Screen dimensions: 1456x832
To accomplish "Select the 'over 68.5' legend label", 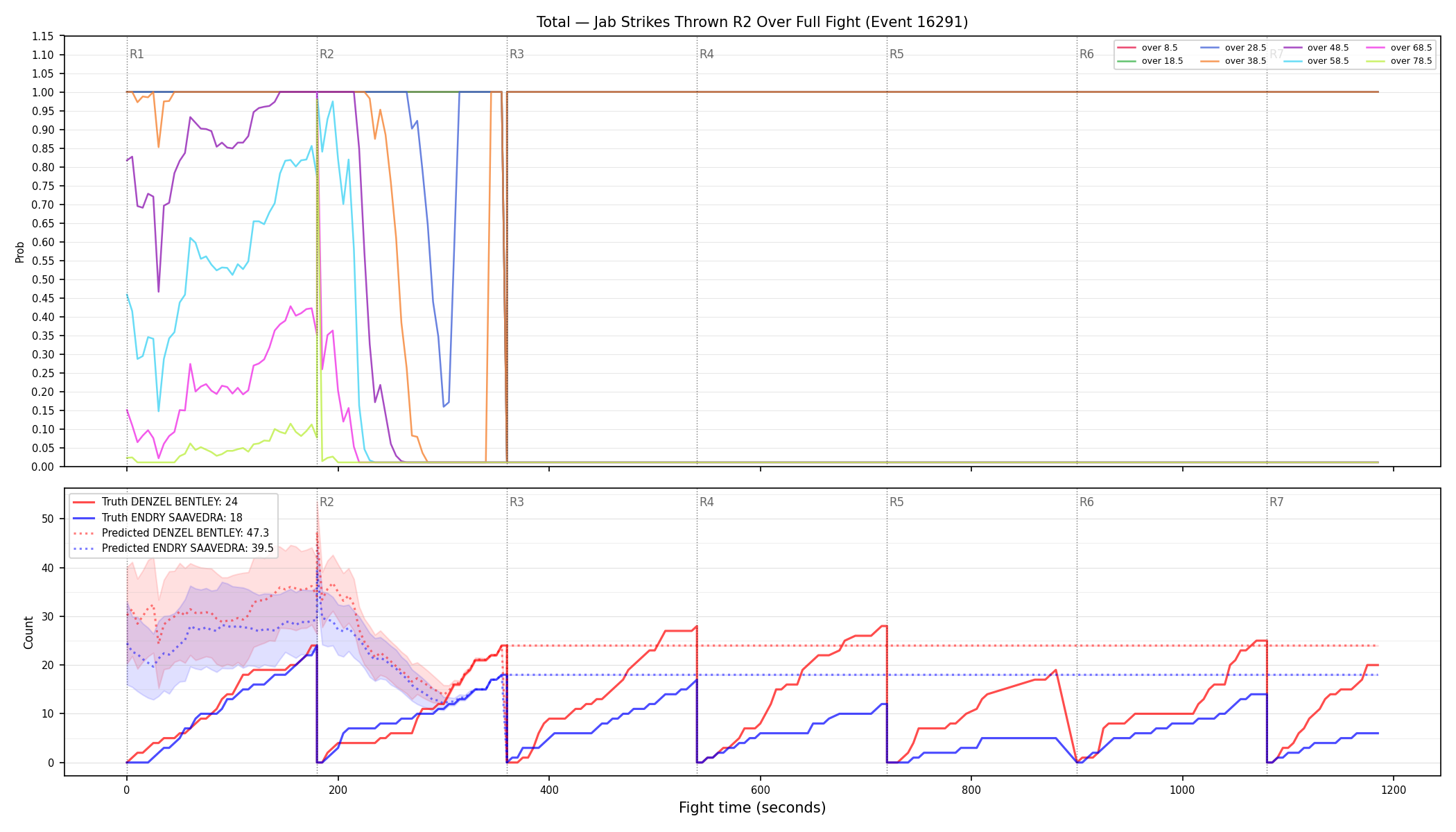I will coord(1412,48).
